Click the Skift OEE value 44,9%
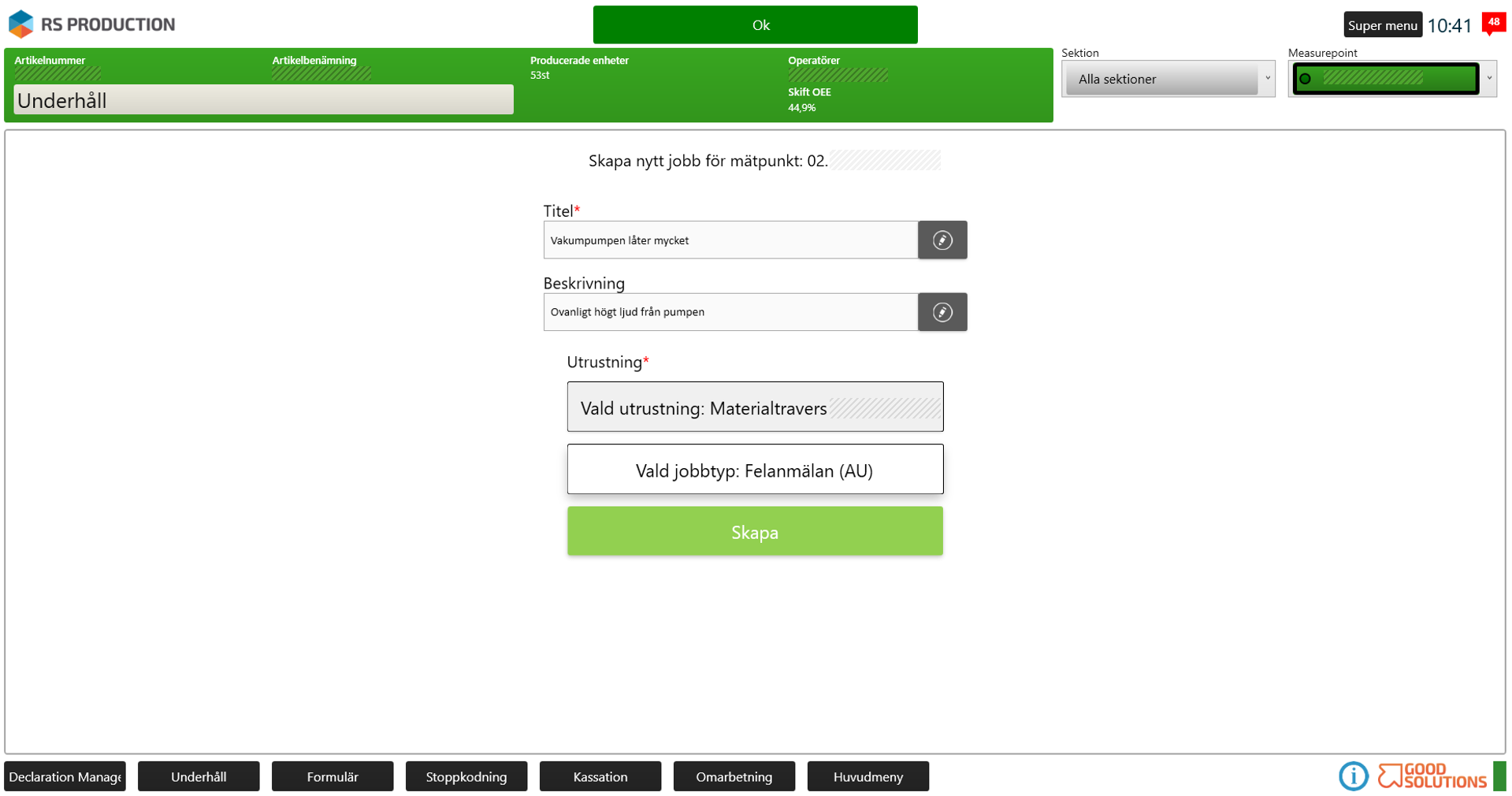Viewport: 1512px width, 796px height. pyautogui.click(x=801, y=108)
